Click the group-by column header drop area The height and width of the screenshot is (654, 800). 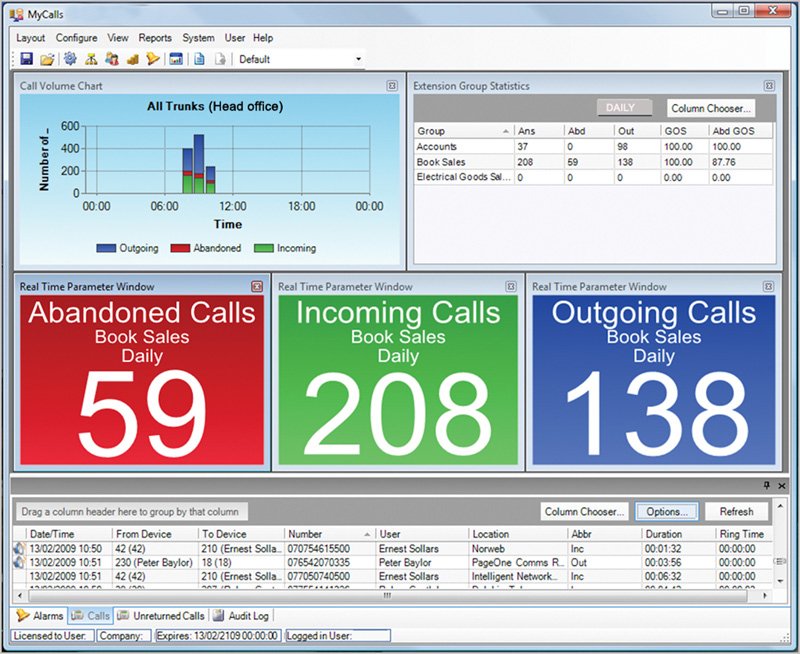[130, 512]
